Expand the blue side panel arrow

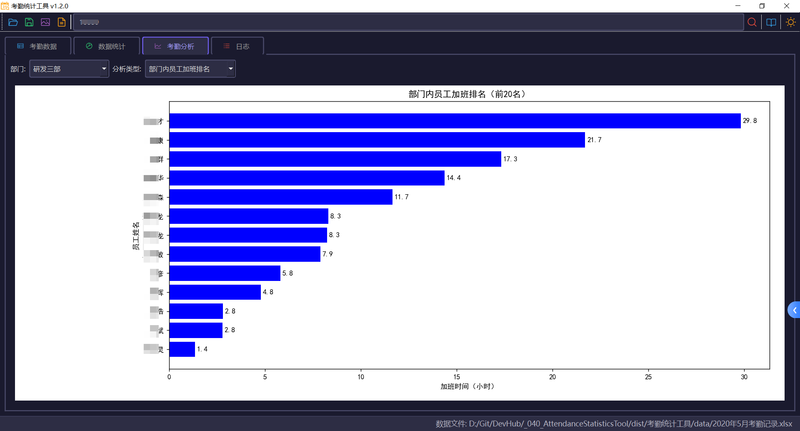click(794, 310)
